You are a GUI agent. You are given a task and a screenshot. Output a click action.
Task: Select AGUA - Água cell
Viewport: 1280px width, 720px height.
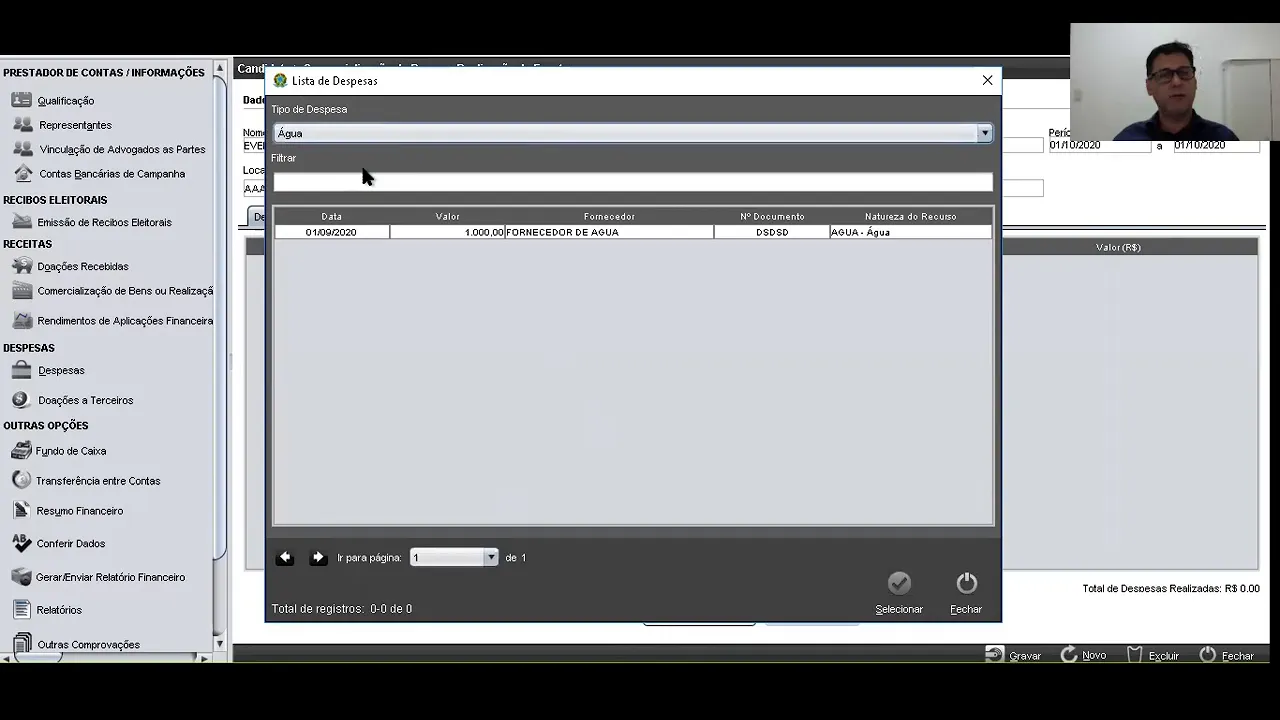click(911, 232)
